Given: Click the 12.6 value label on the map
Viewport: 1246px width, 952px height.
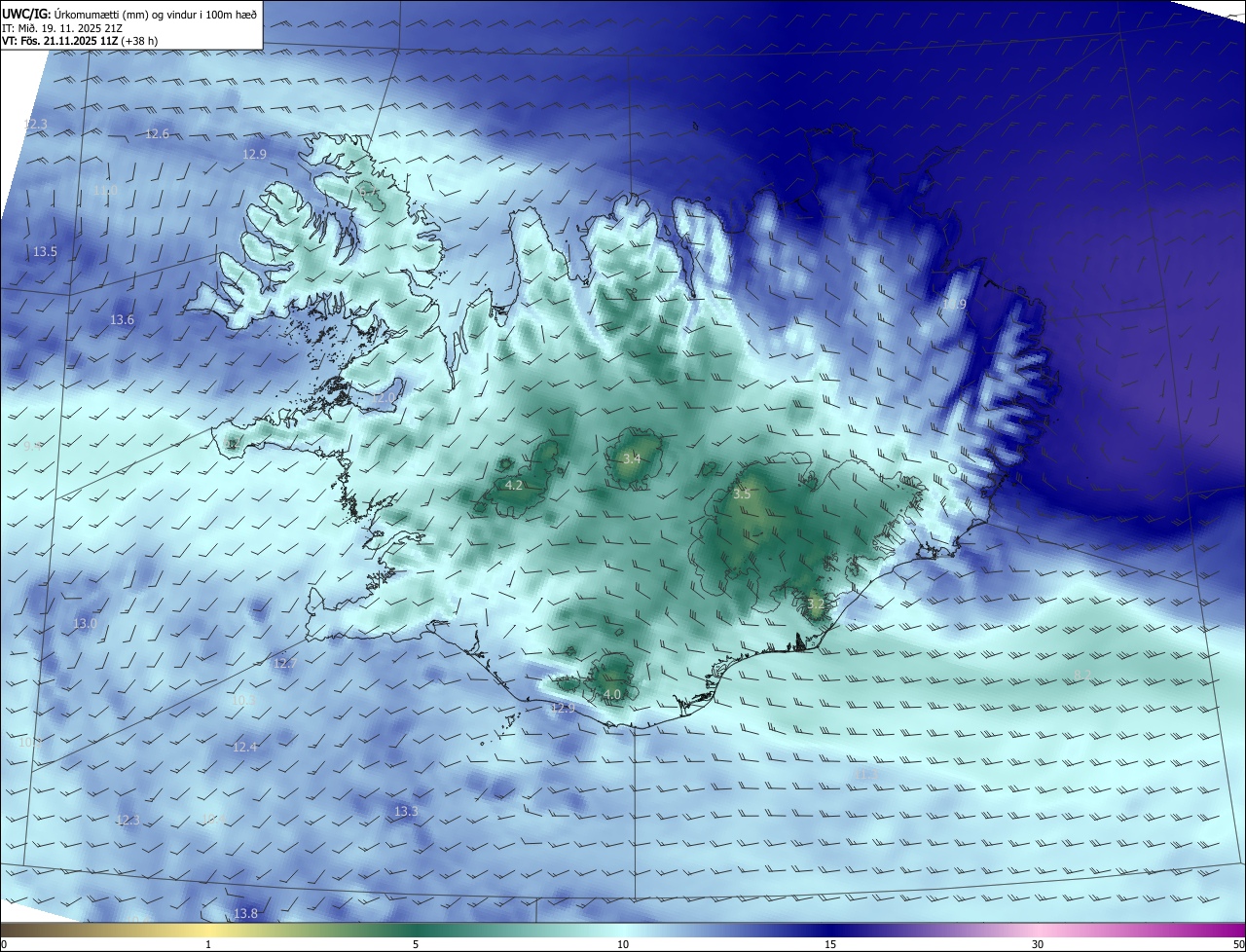Looking at the screenshot, I should [157, 134].
